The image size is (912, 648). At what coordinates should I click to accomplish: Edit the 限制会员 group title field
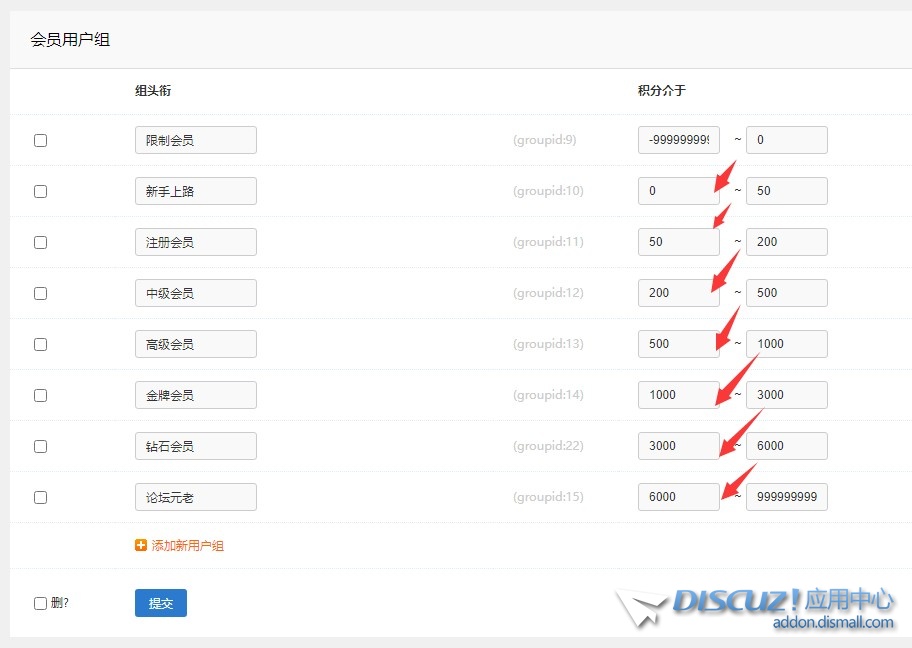[x=195, y=140]
